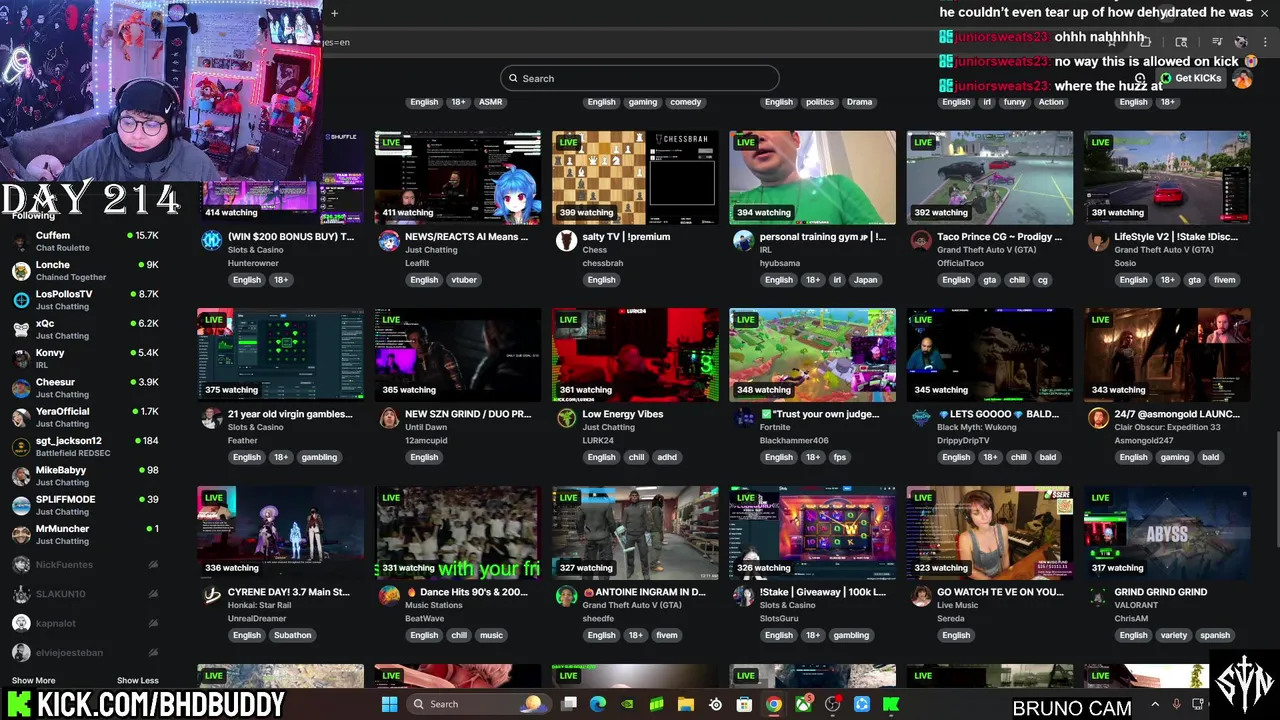Image resolution: width=1280 pixels, height=720 pixels.
Task: Open the Kick app in the taskbar
Action: pos(891,704)
